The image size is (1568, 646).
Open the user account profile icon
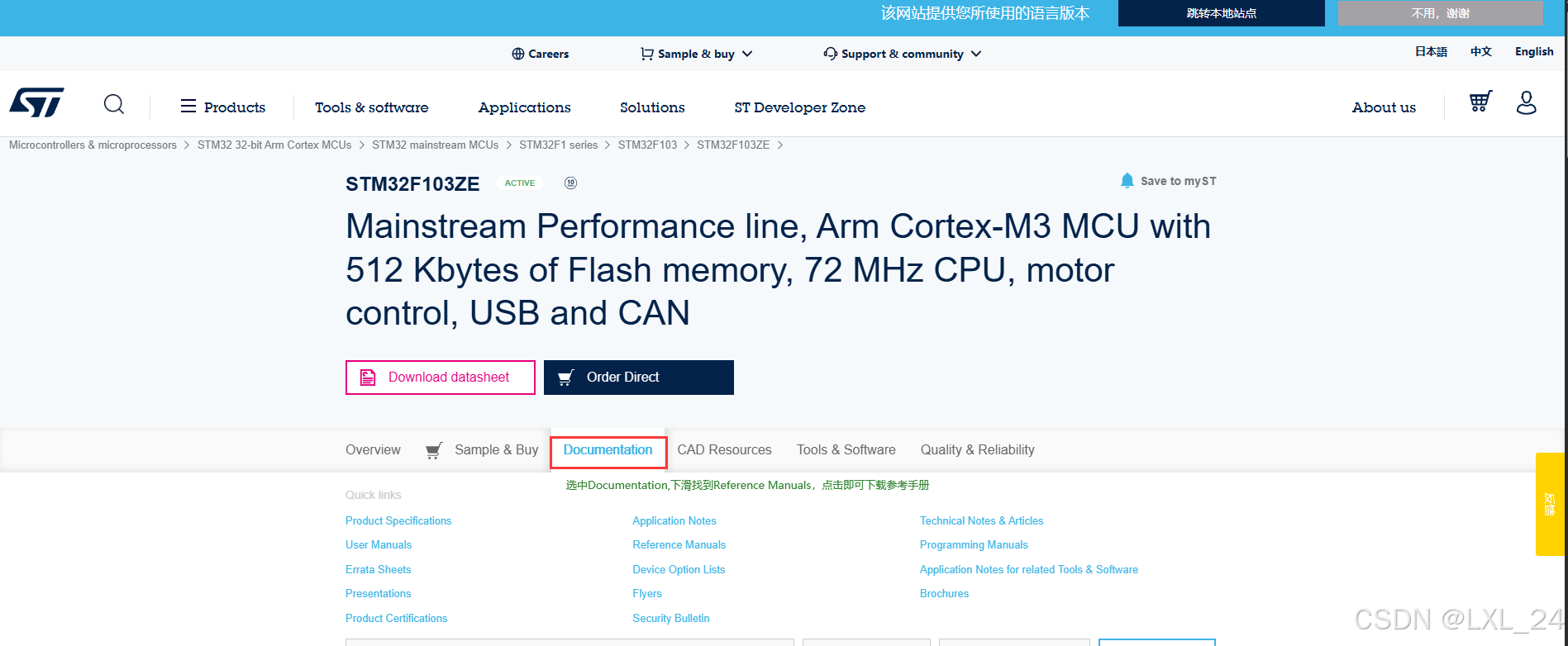coord(1527,102)
